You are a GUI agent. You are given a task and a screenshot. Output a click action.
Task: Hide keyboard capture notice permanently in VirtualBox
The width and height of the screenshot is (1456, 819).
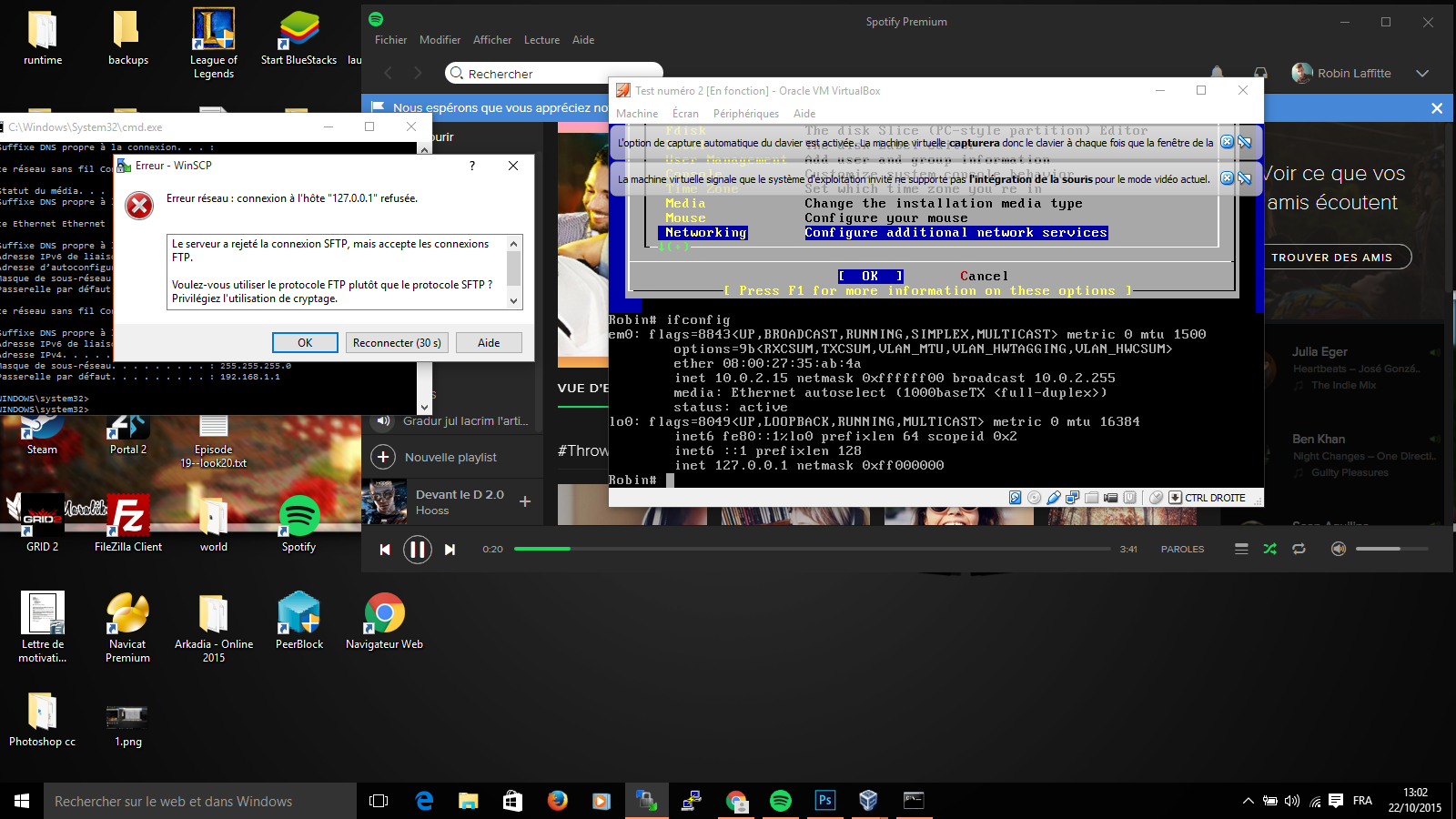(x=1244, y=142)
